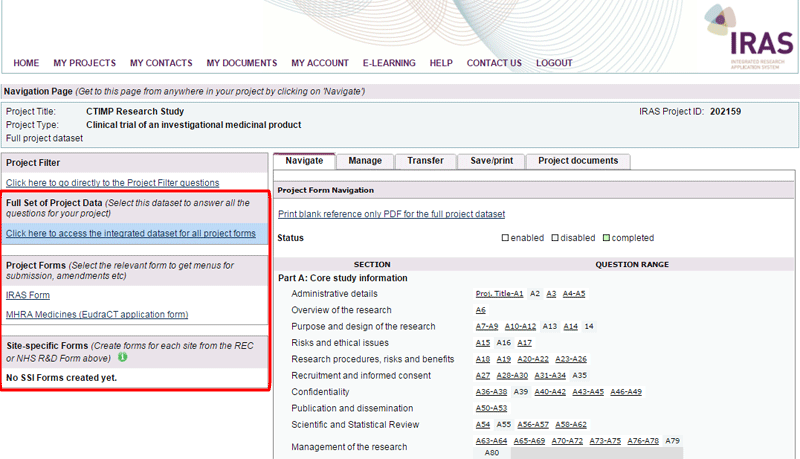Open question range A50-A53
This screenshot has width=800, height=459.
(x=491, y=408)
